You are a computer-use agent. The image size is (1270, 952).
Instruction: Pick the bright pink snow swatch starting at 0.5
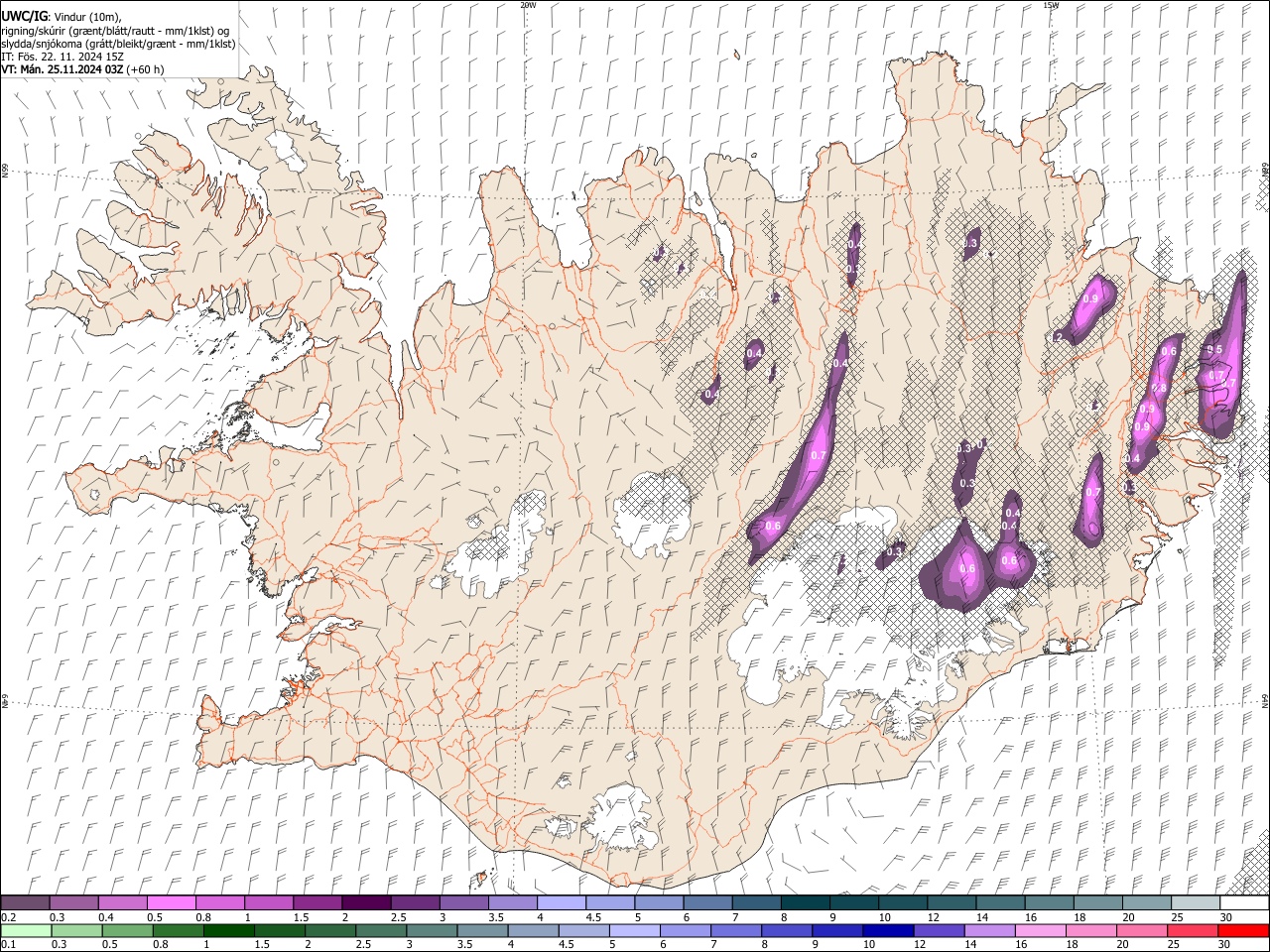172,903
